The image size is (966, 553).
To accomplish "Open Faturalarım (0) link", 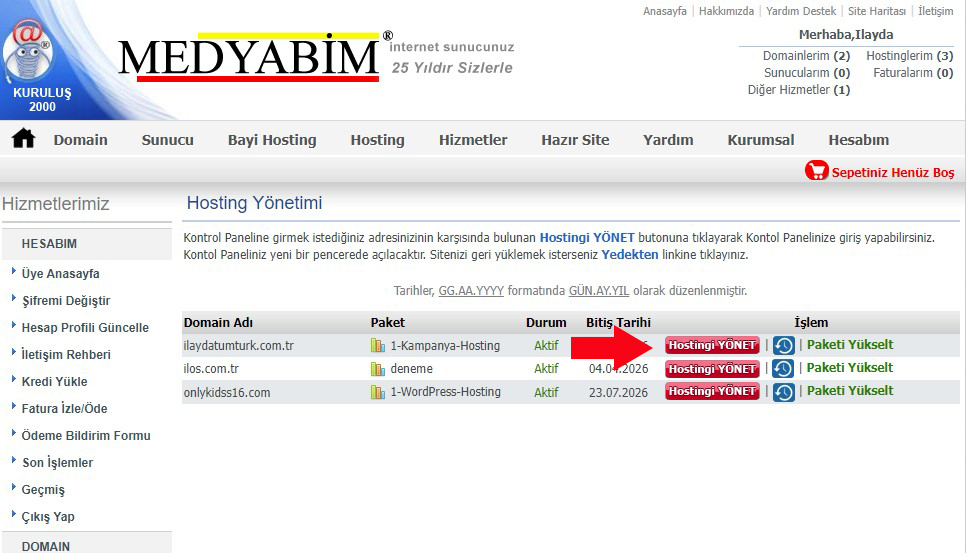I will click(x=913, y=73).
